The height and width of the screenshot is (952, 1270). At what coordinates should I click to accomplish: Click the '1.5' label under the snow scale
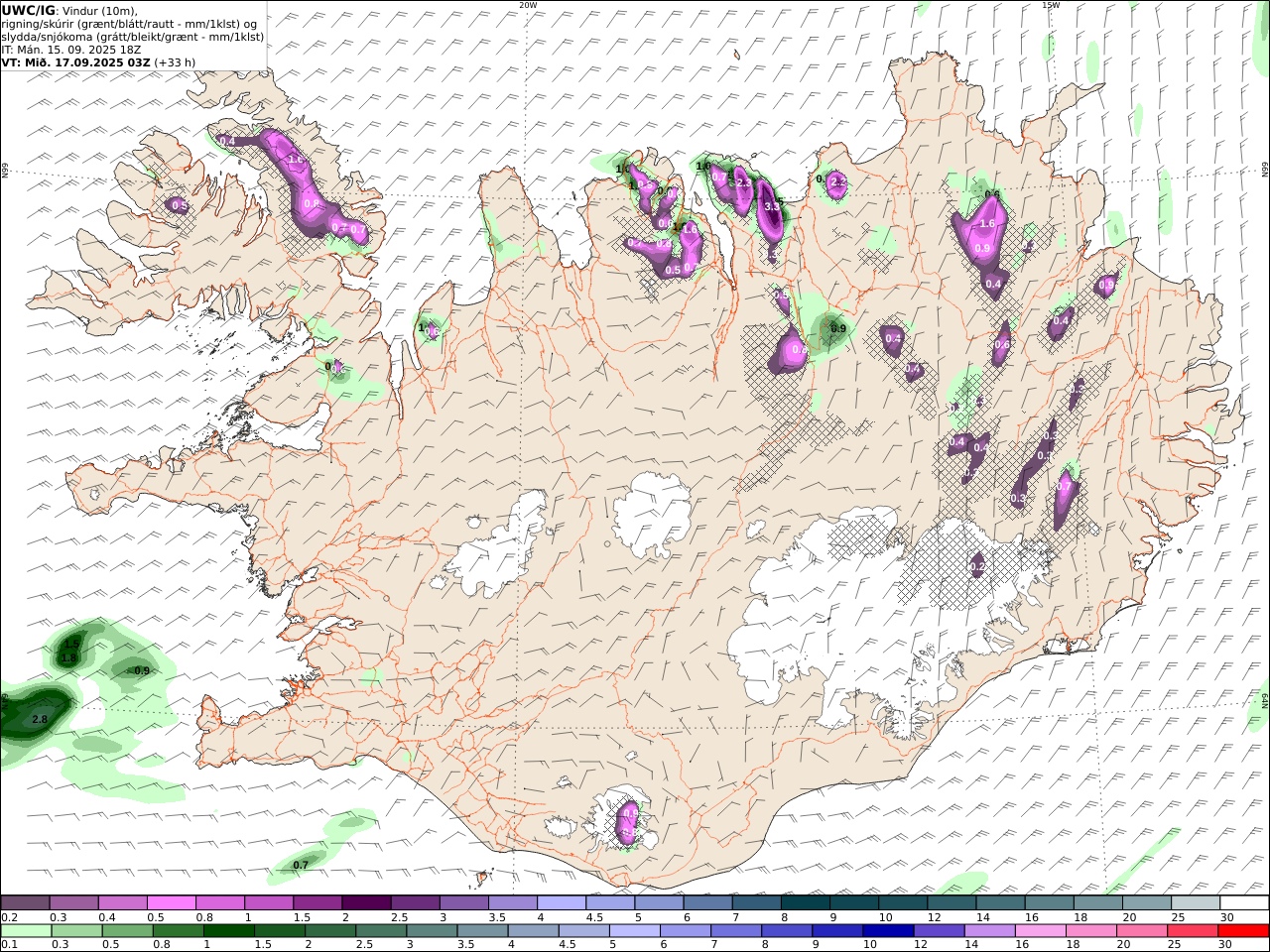302,917
